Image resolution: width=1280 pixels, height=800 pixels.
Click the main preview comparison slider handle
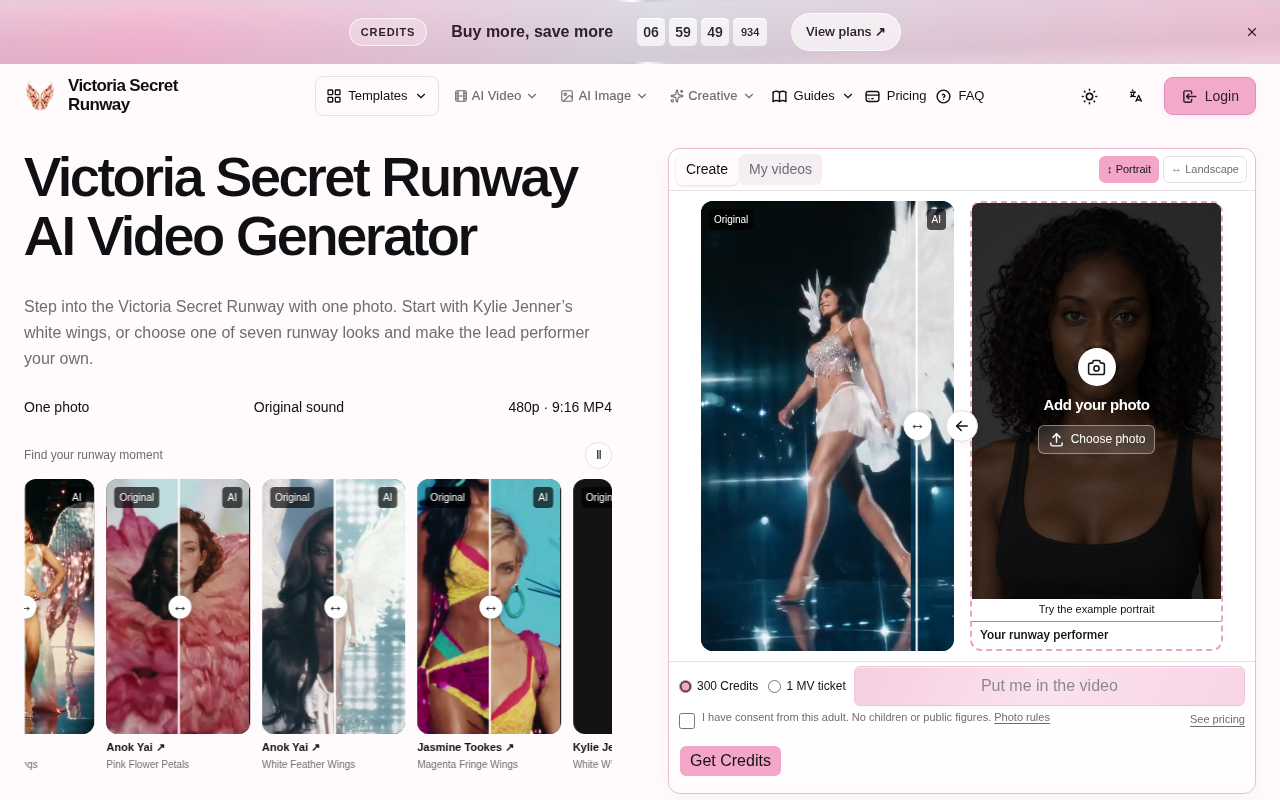pyautogui.click(x=917, y=426)
